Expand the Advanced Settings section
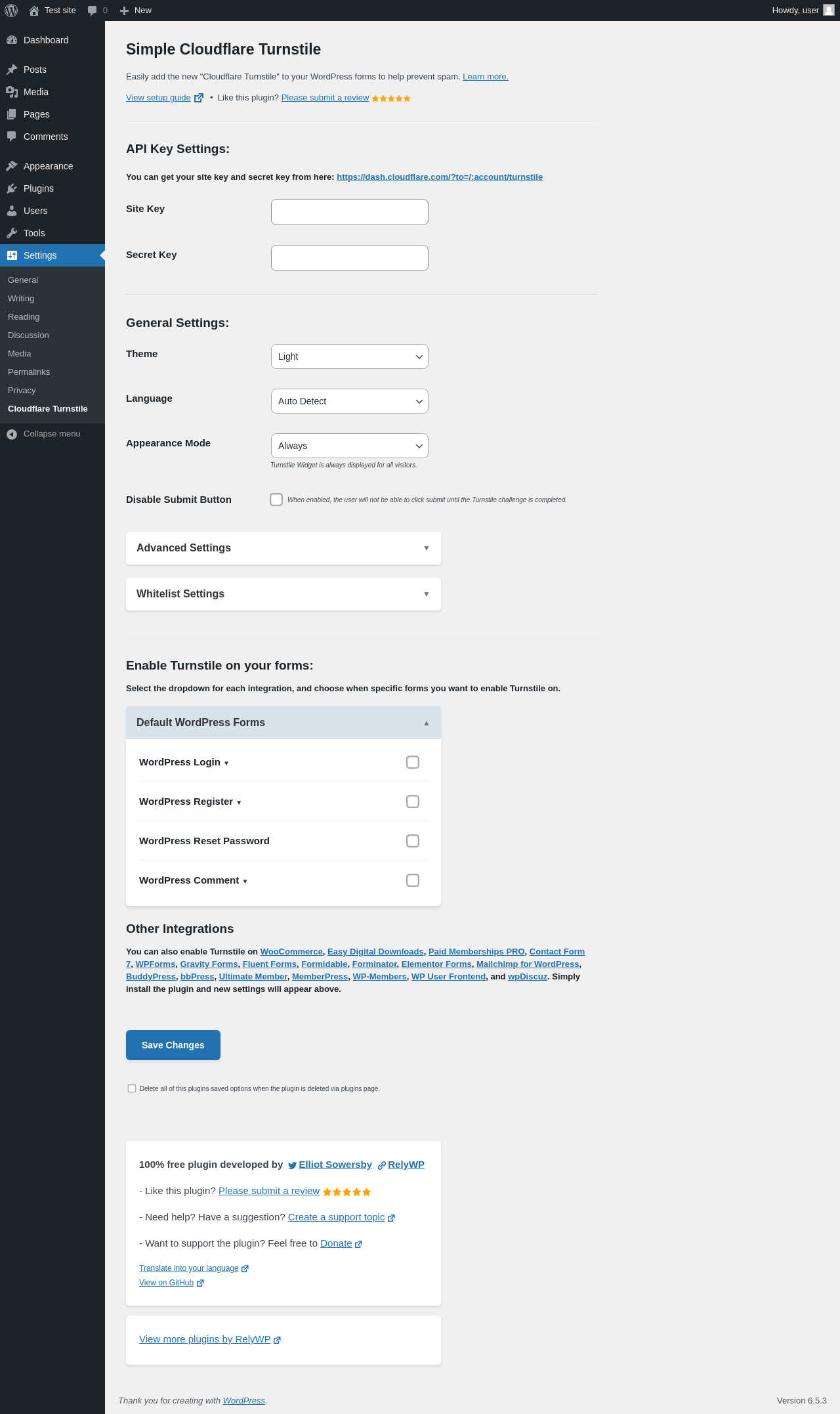Image resolution: width=840 pixels, height=1414 pixels. (283, 548)
